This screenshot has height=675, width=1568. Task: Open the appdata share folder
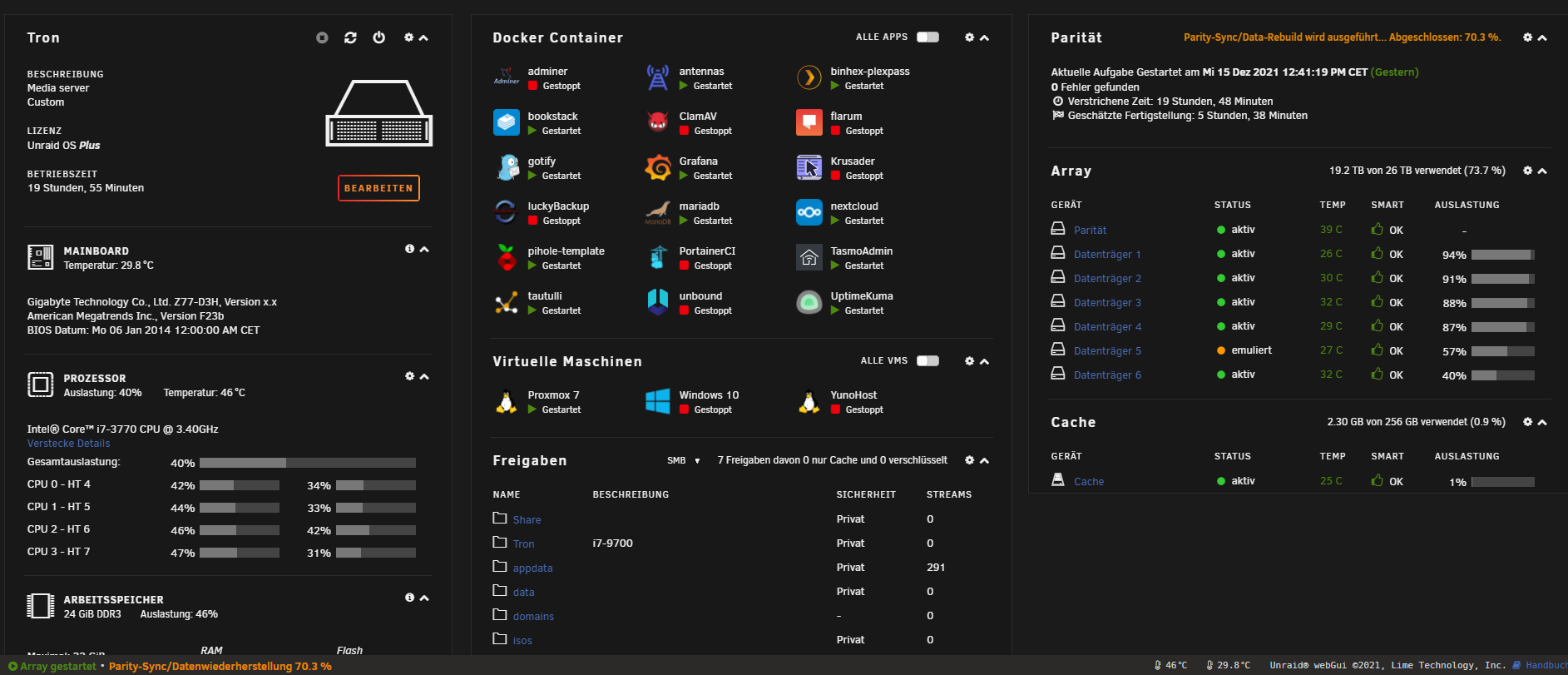[532, 568]
